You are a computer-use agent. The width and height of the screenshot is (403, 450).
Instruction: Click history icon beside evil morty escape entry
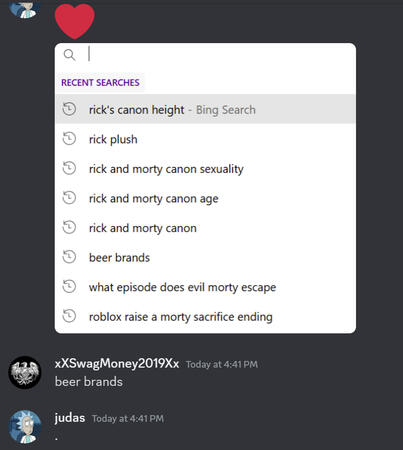click(x=69, y=287)
